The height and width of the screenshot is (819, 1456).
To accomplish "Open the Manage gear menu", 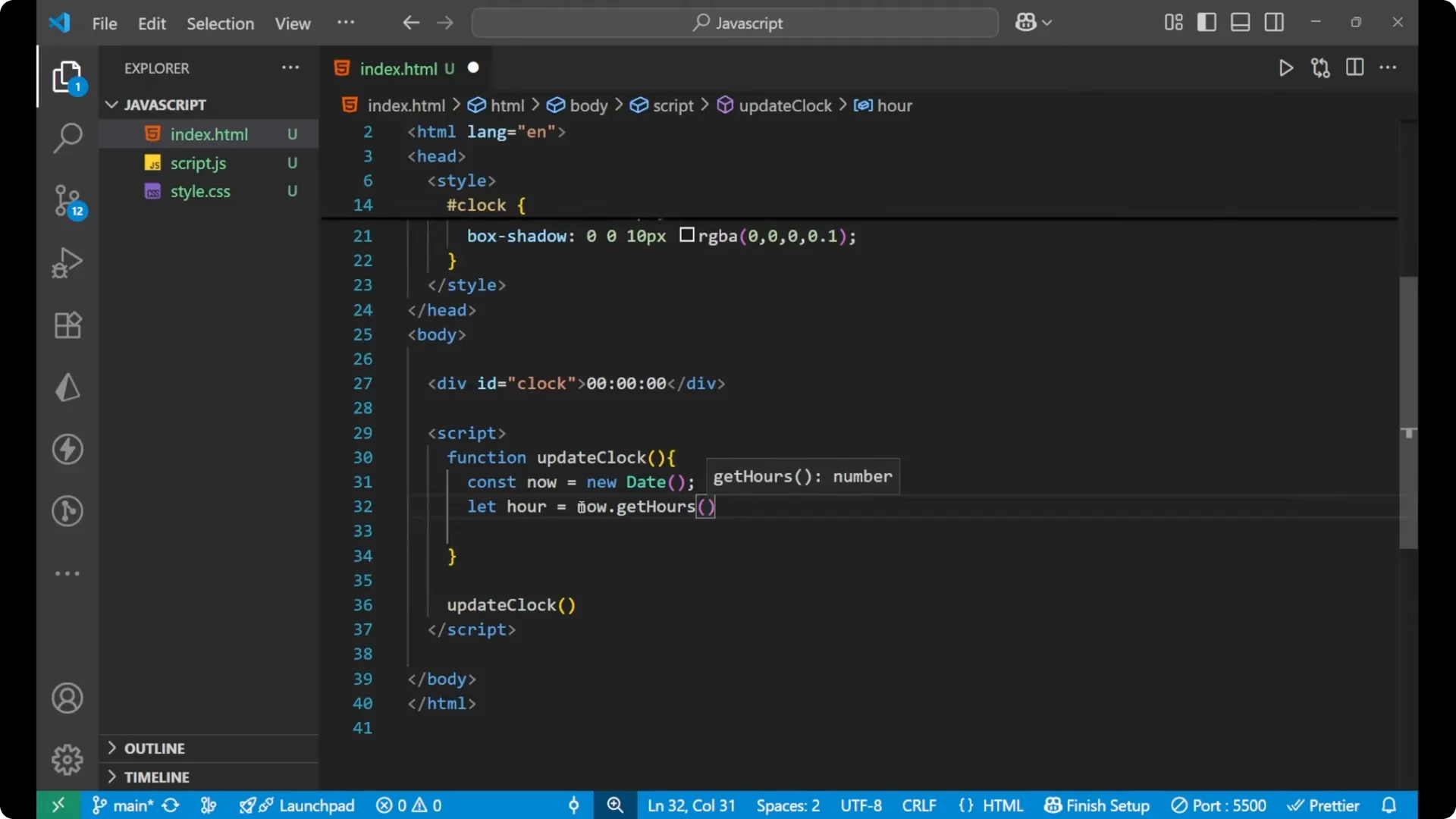I will [67, 759].
